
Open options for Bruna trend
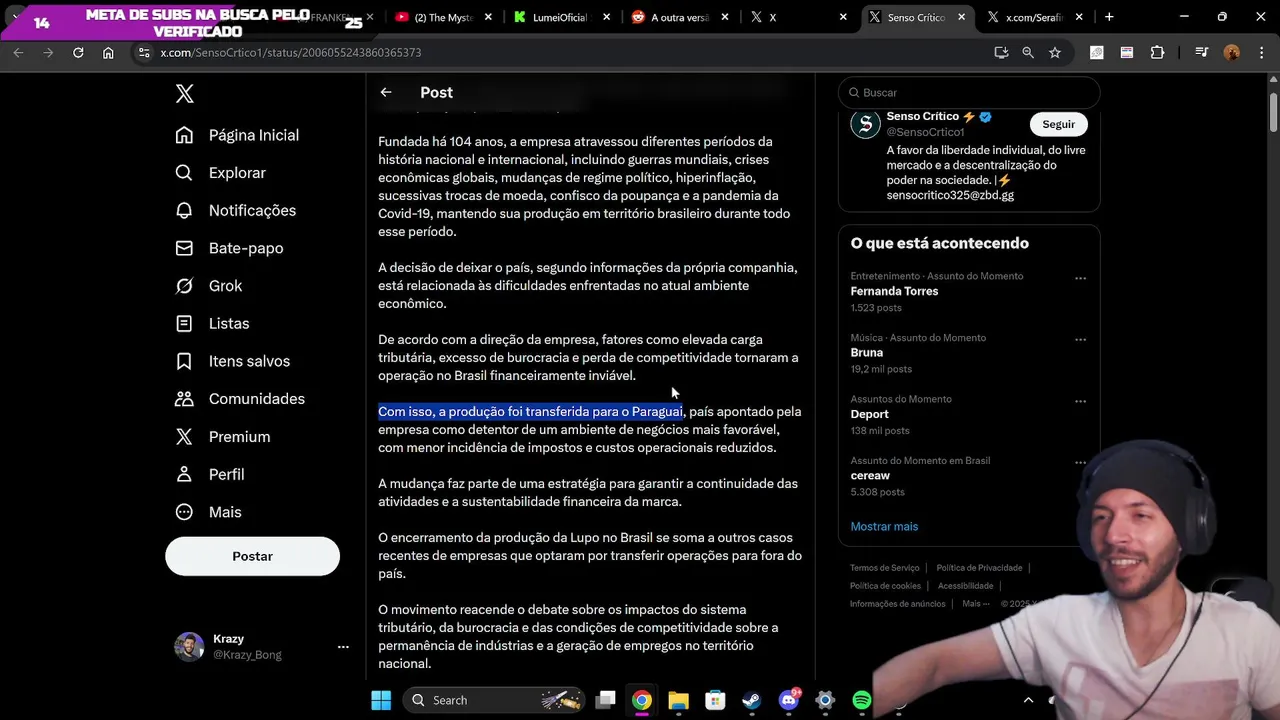pyautogui.click(x=1080, y=340)
